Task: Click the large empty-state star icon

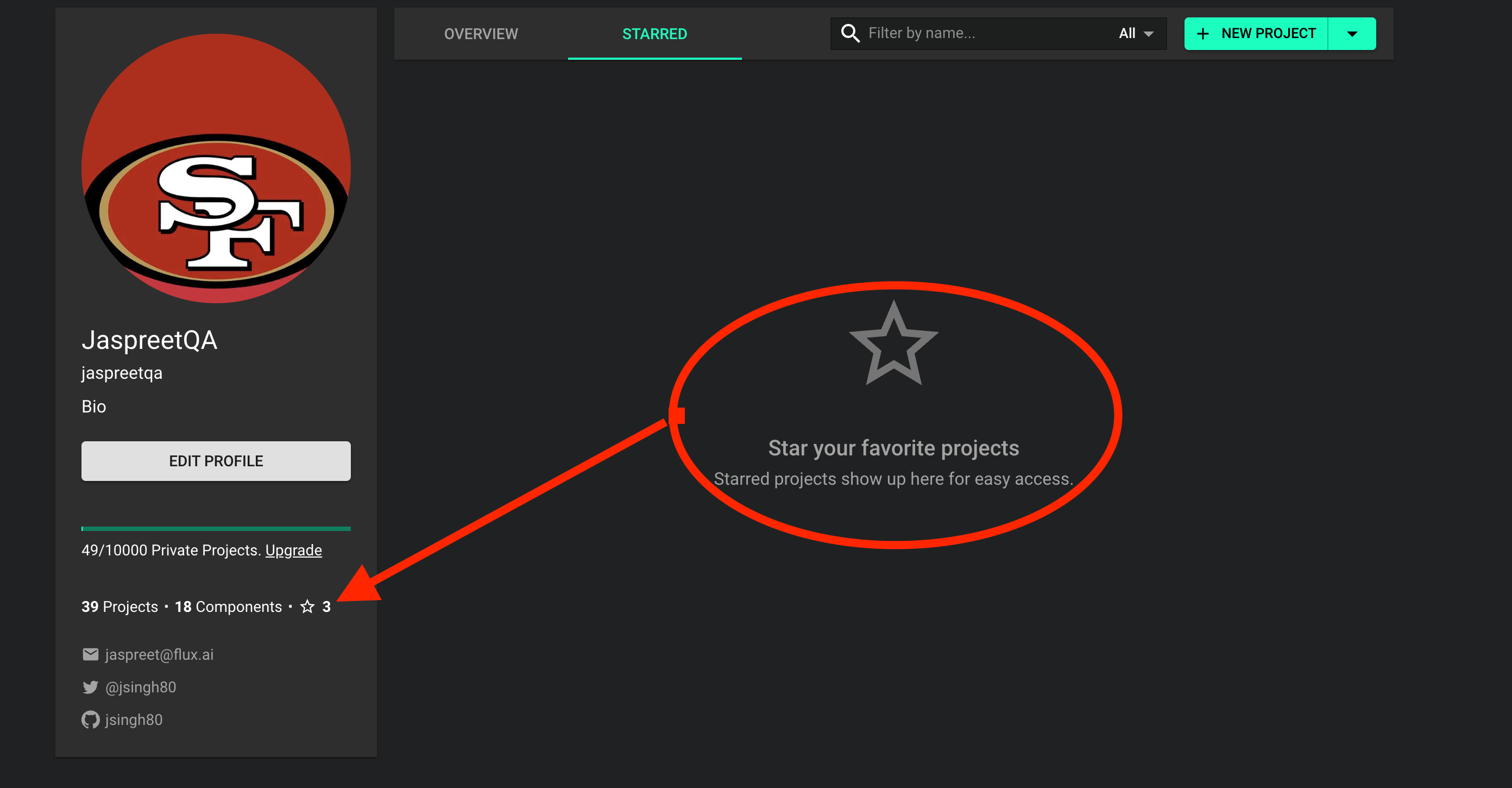Action: coord(893,345)
